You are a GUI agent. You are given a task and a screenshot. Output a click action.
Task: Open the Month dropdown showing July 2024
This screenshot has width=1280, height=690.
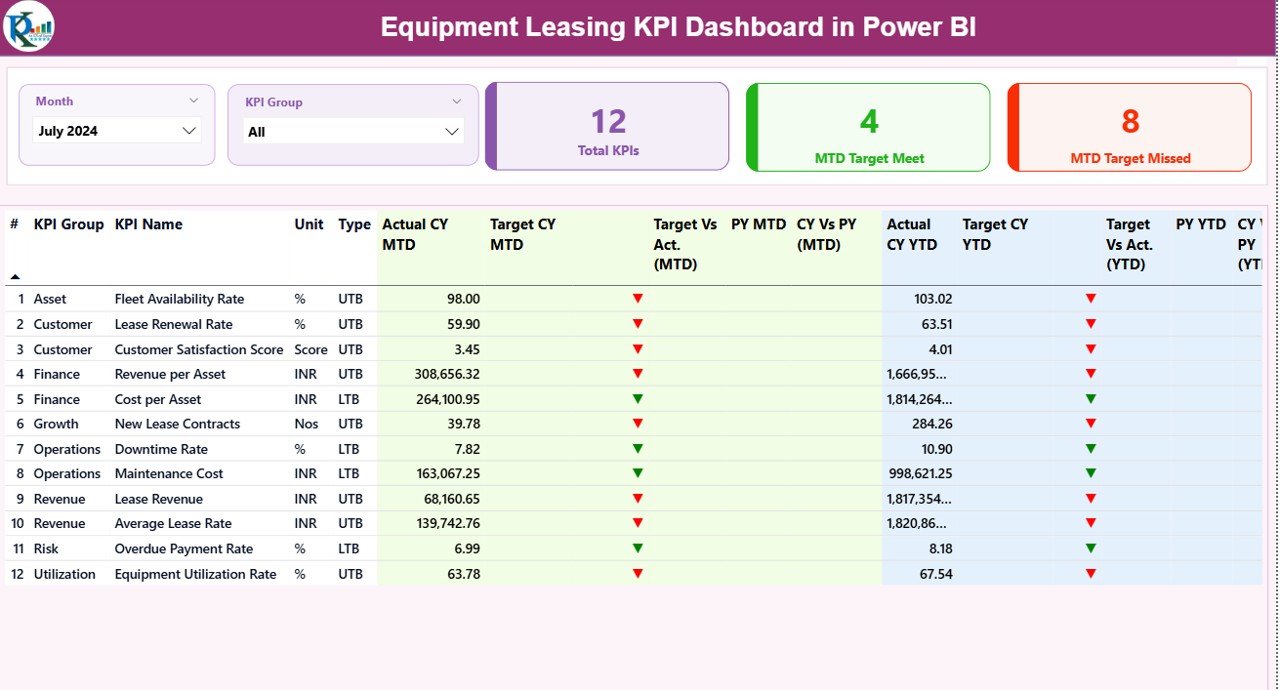(x=189, y=130)
